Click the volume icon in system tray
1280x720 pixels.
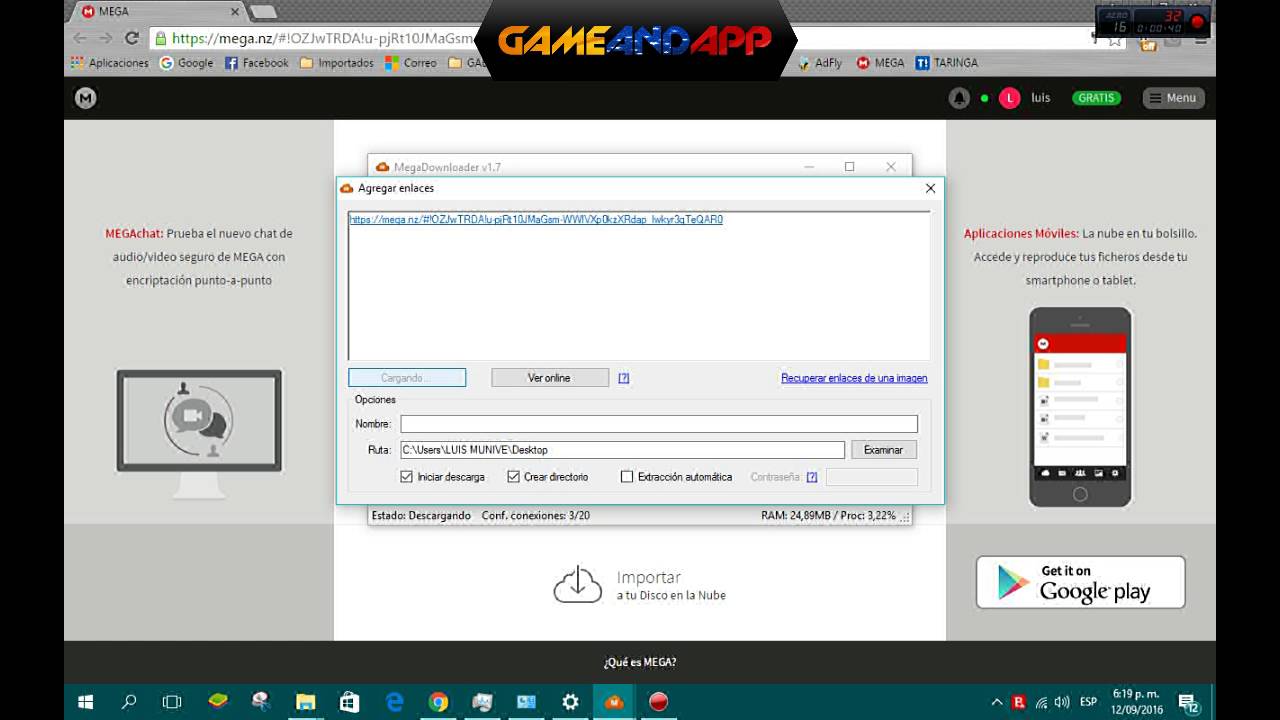1062,702
